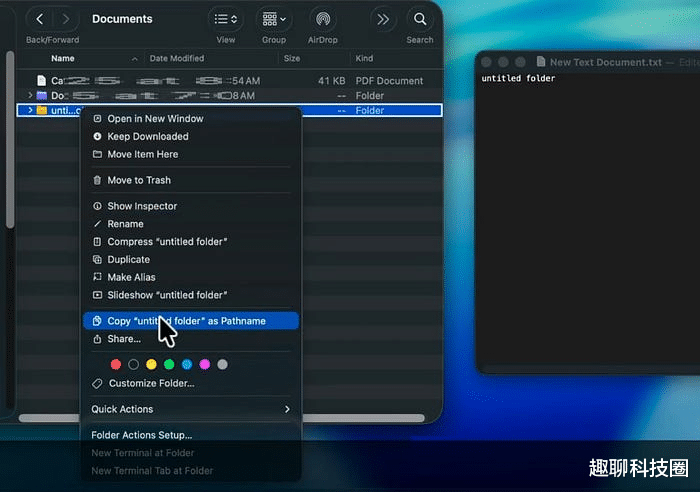Image resolution: width=700 pixels, height=492 pixels.
Task: Click the toolbar overflow double-chevron icon
Action: 382,19
